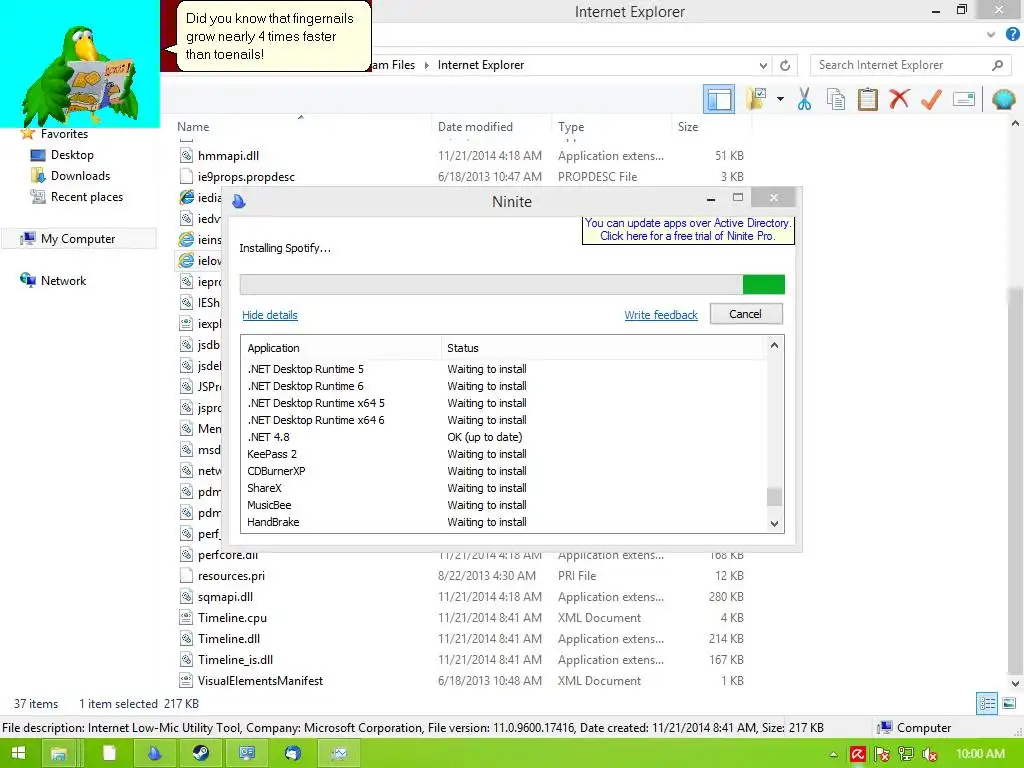Screen dimensions: 1024x768
Task: Click the Ninite title bar app icon
Action: [238, 201]
